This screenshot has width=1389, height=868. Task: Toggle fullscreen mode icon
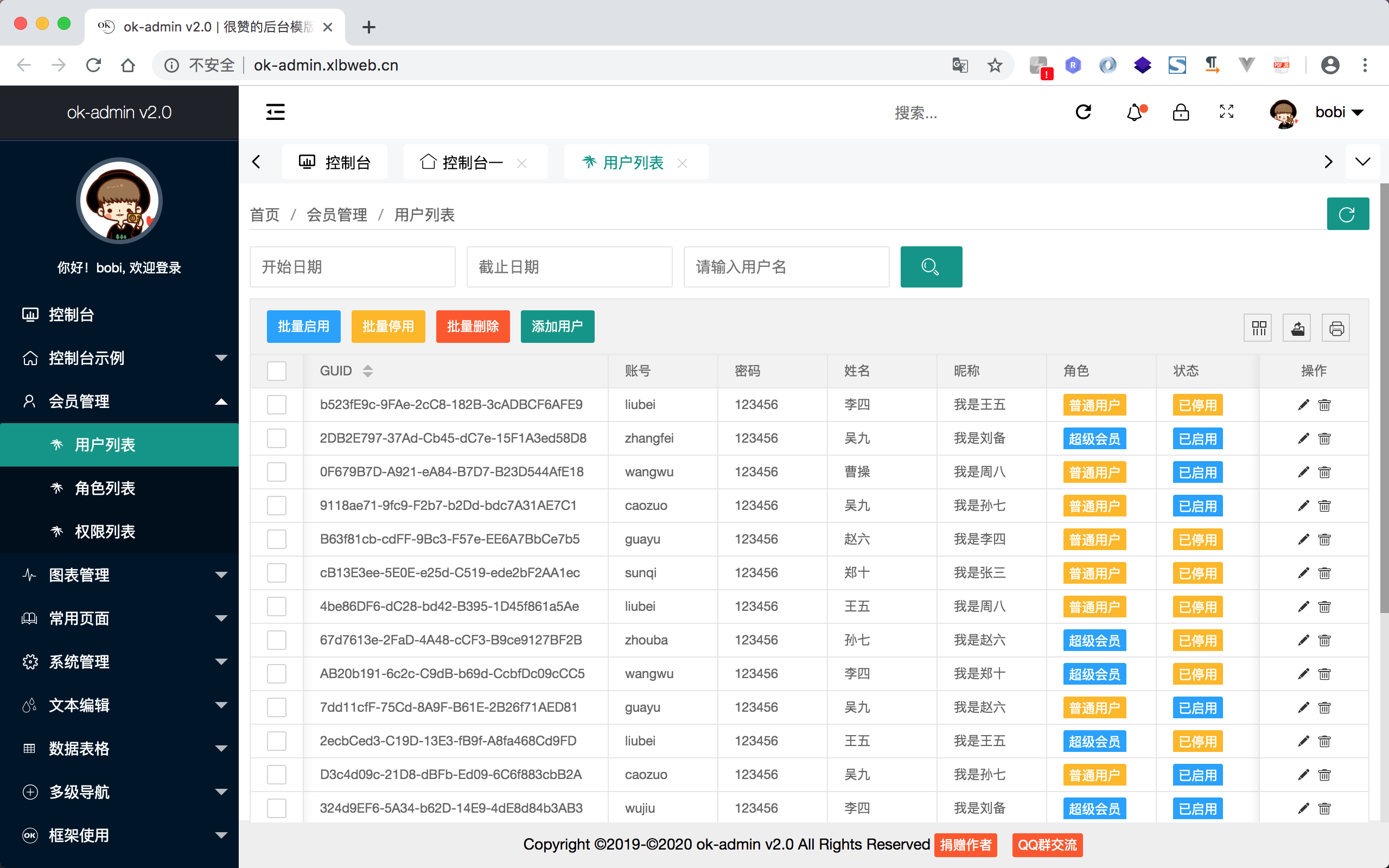click(1227, 111)
